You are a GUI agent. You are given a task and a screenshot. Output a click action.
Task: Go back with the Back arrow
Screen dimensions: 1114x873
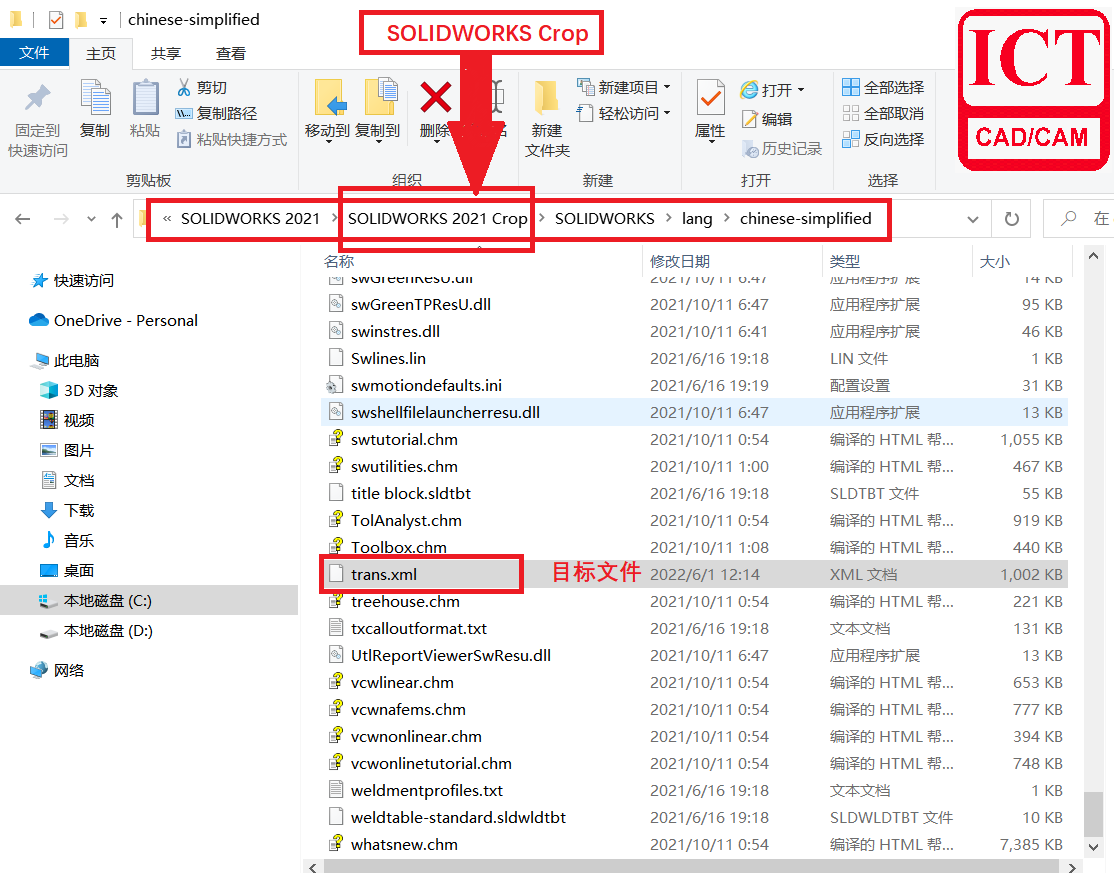pos(23,219)
